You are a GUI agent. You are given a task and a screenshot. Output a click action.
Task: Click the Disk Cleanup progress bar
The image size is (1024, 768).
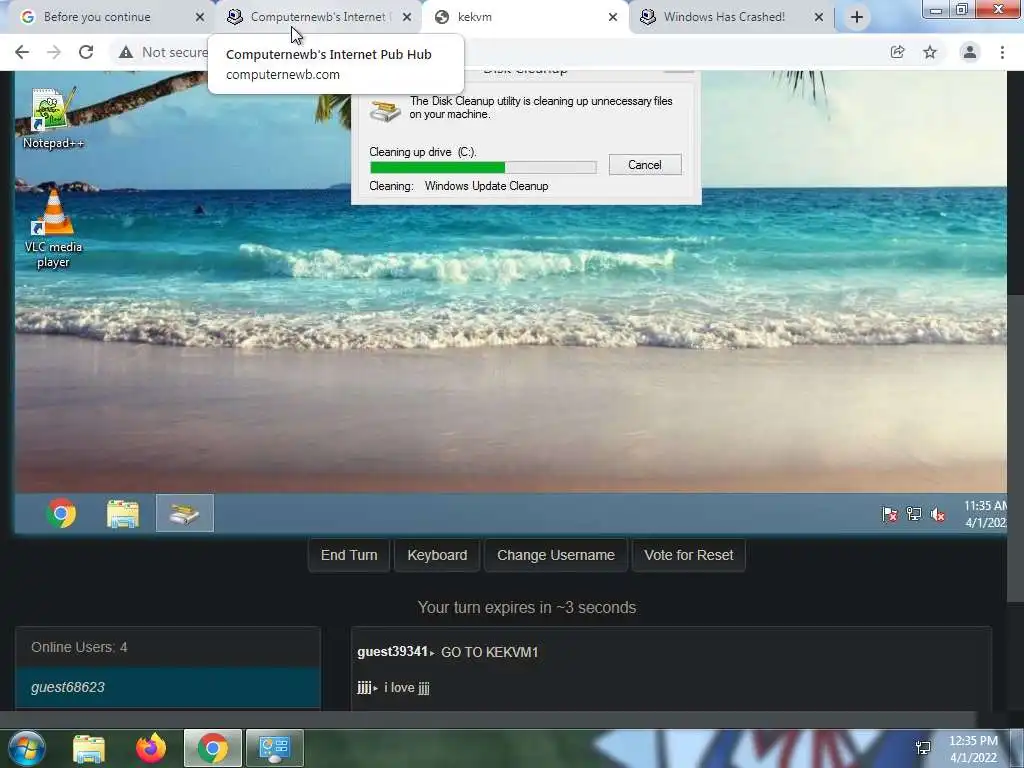click(x=483, y=168)
